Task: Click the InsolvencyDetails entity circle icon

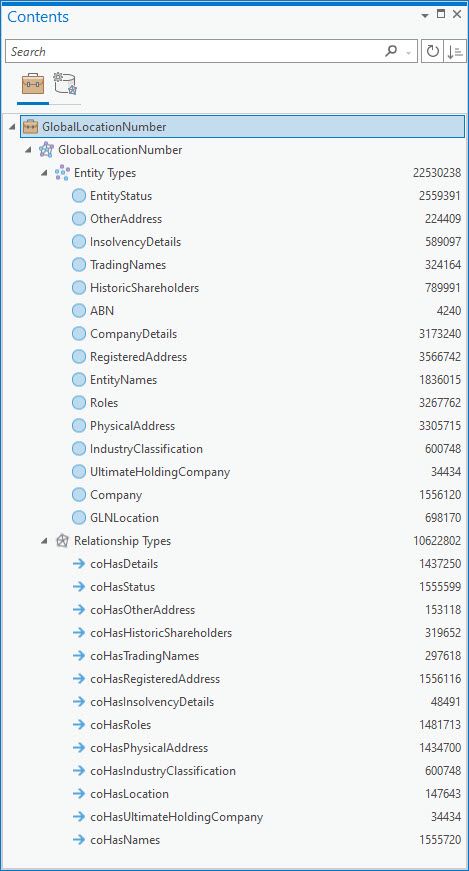Action: [79, 242]
